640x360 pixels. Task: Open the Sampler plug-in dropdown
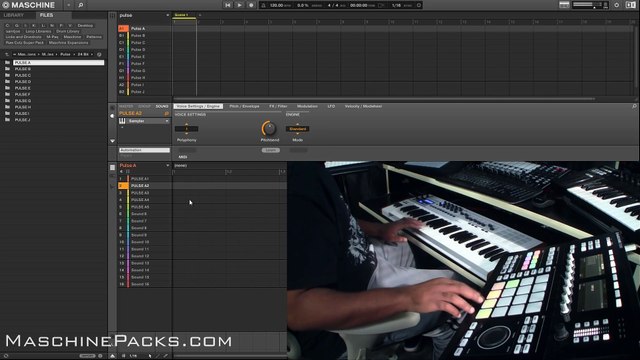click(167, 121)
